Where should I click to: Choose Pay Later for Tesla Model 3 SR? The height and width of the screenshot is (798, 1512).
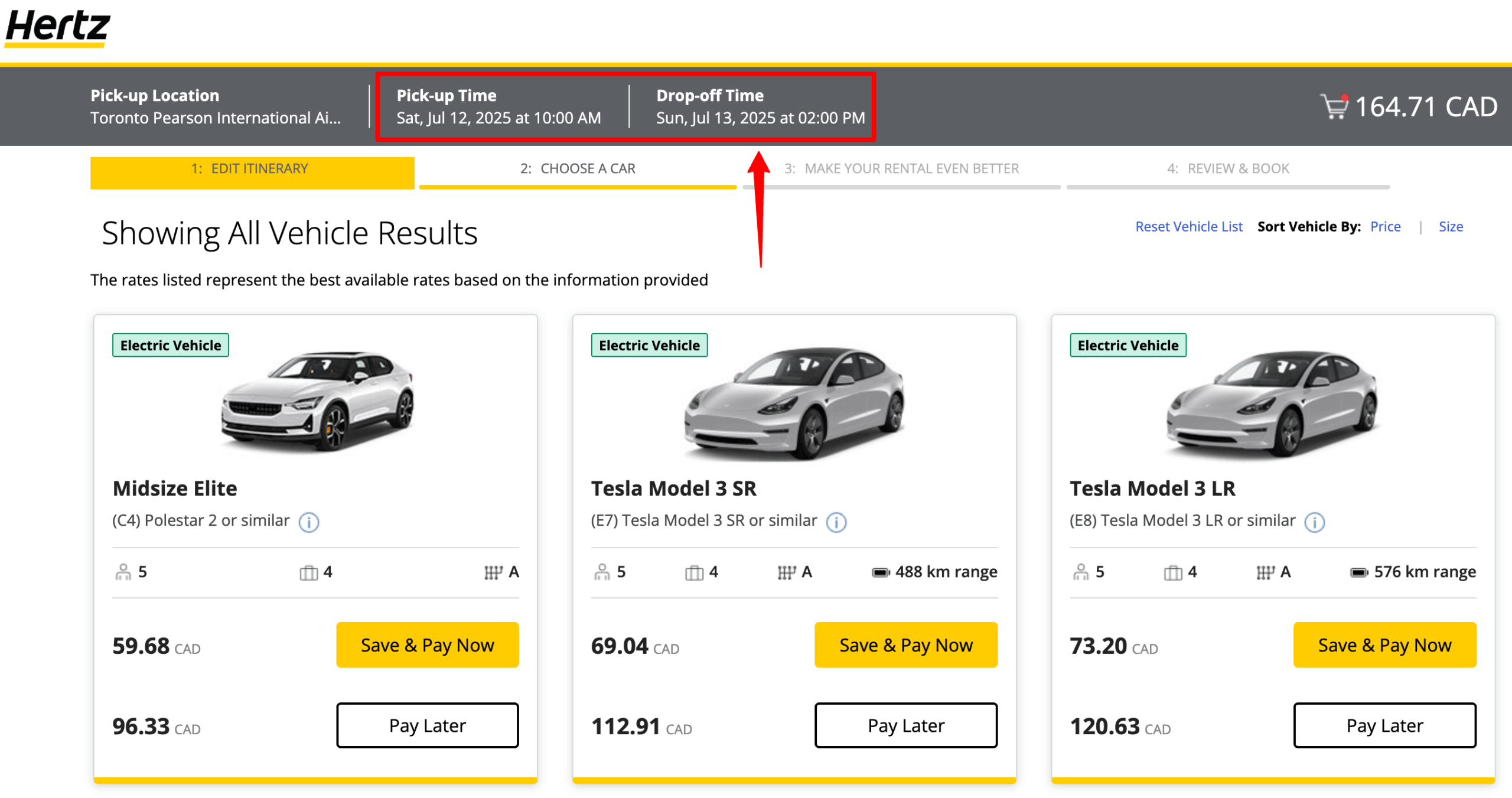pos(905,725)
